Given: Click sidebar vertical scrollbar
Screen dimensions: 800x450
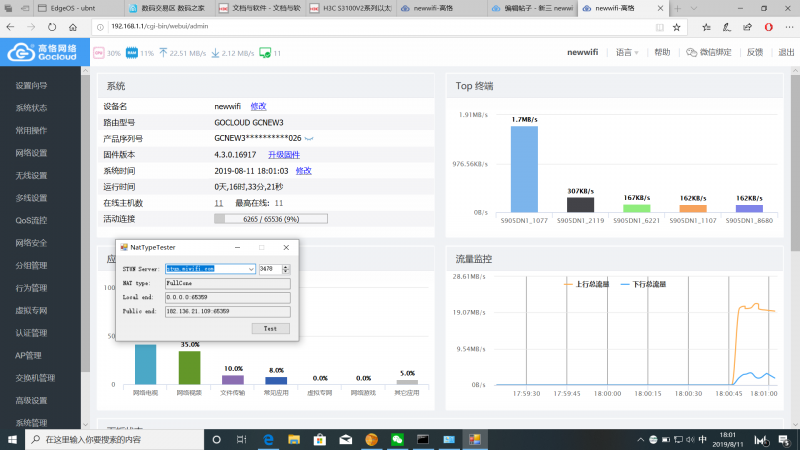Looking at the screenshot, I should 85,224.
